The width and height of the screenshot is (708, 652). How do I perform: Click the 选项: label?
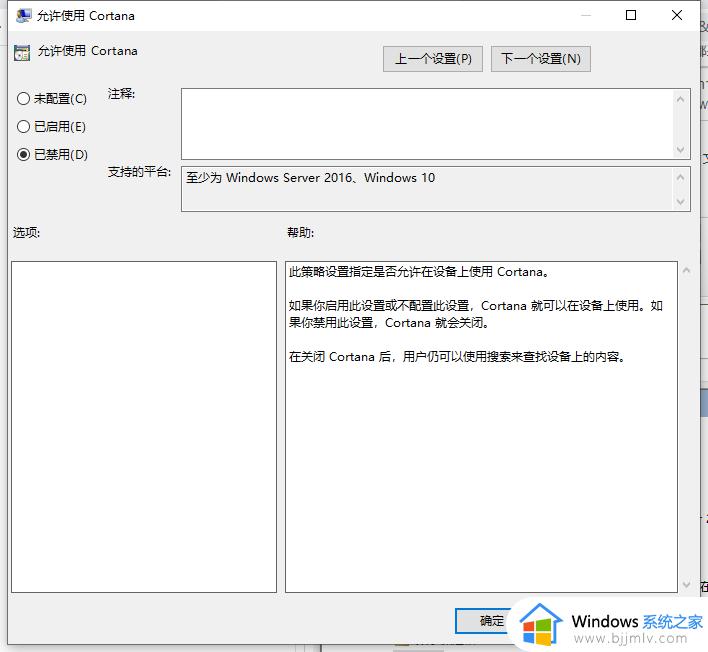[27, 233]
